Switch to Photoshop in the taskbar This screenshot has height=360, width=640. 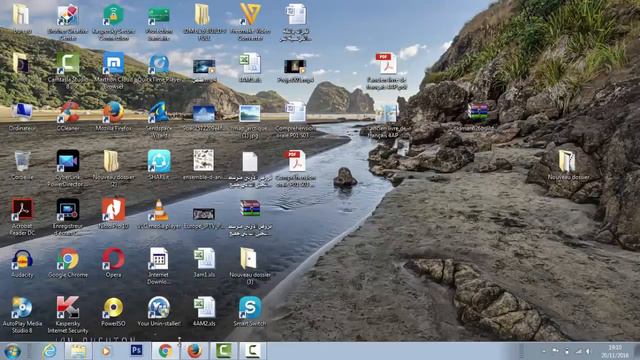point(136,350)
